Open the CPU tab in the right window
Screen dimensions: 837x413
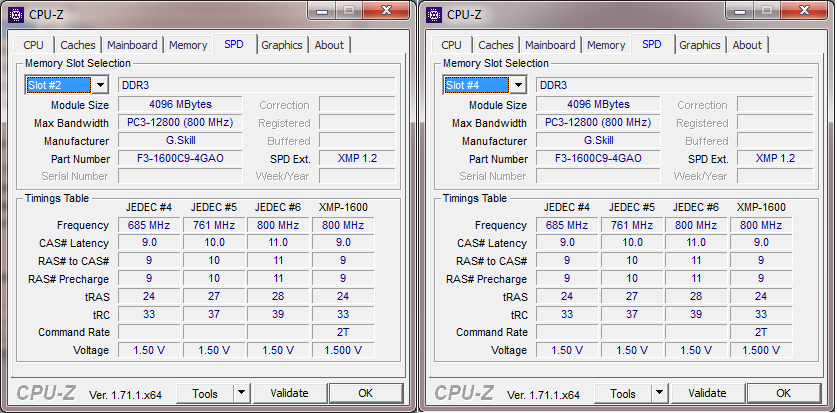(452, 45)
